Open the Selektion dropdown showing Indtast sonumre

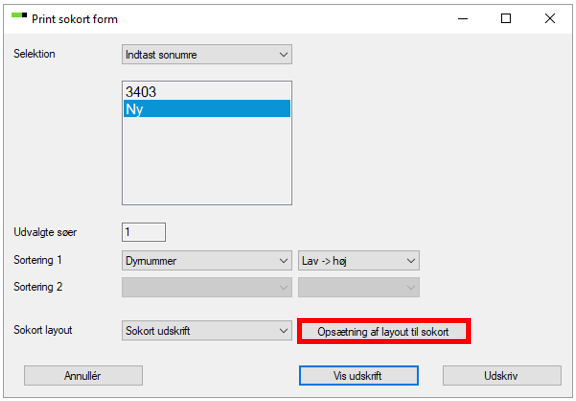[x=207, y=54]
